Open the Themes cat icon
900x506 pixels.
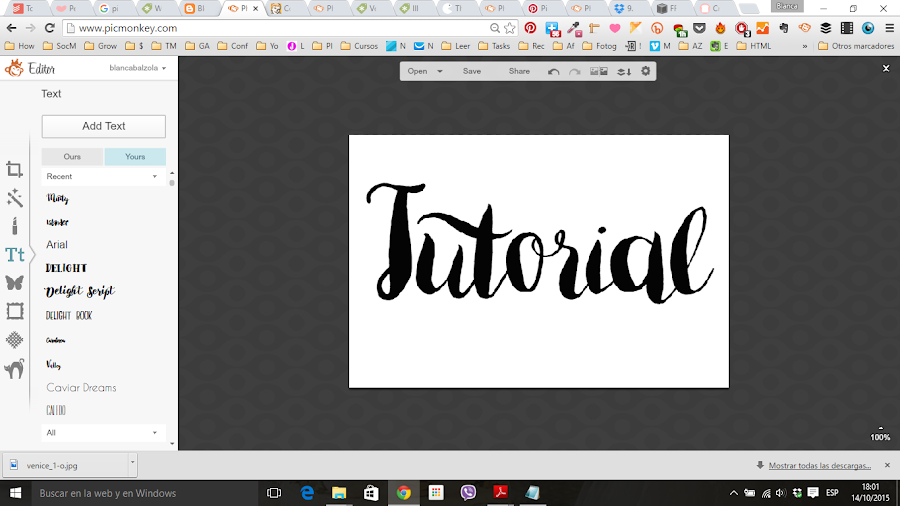coord(14,369)
